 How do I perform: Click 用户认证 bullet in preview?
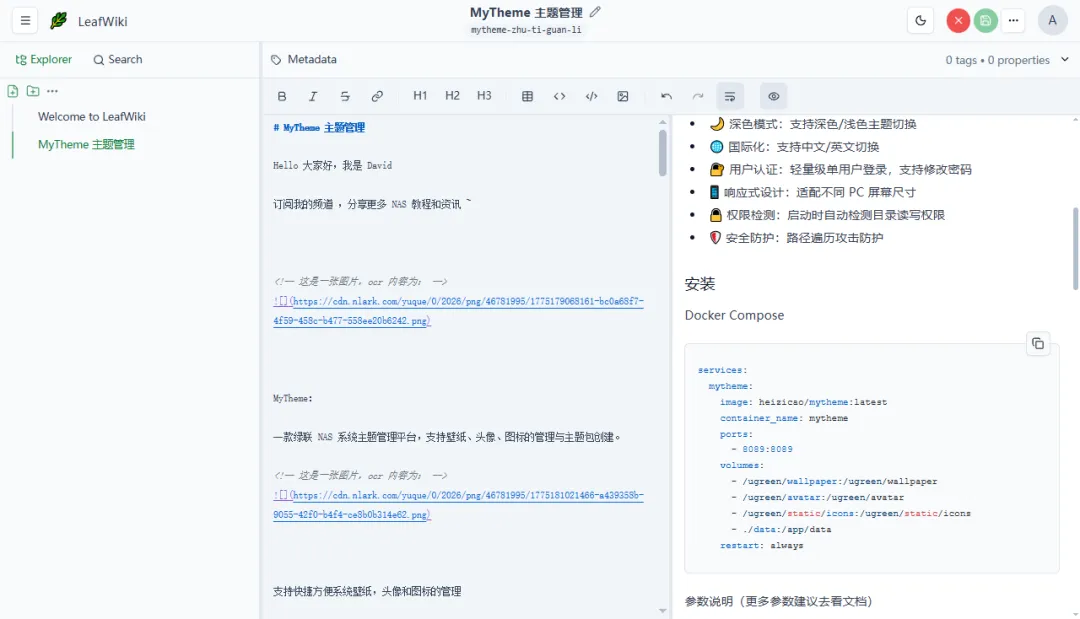click(x=841, y=169)
